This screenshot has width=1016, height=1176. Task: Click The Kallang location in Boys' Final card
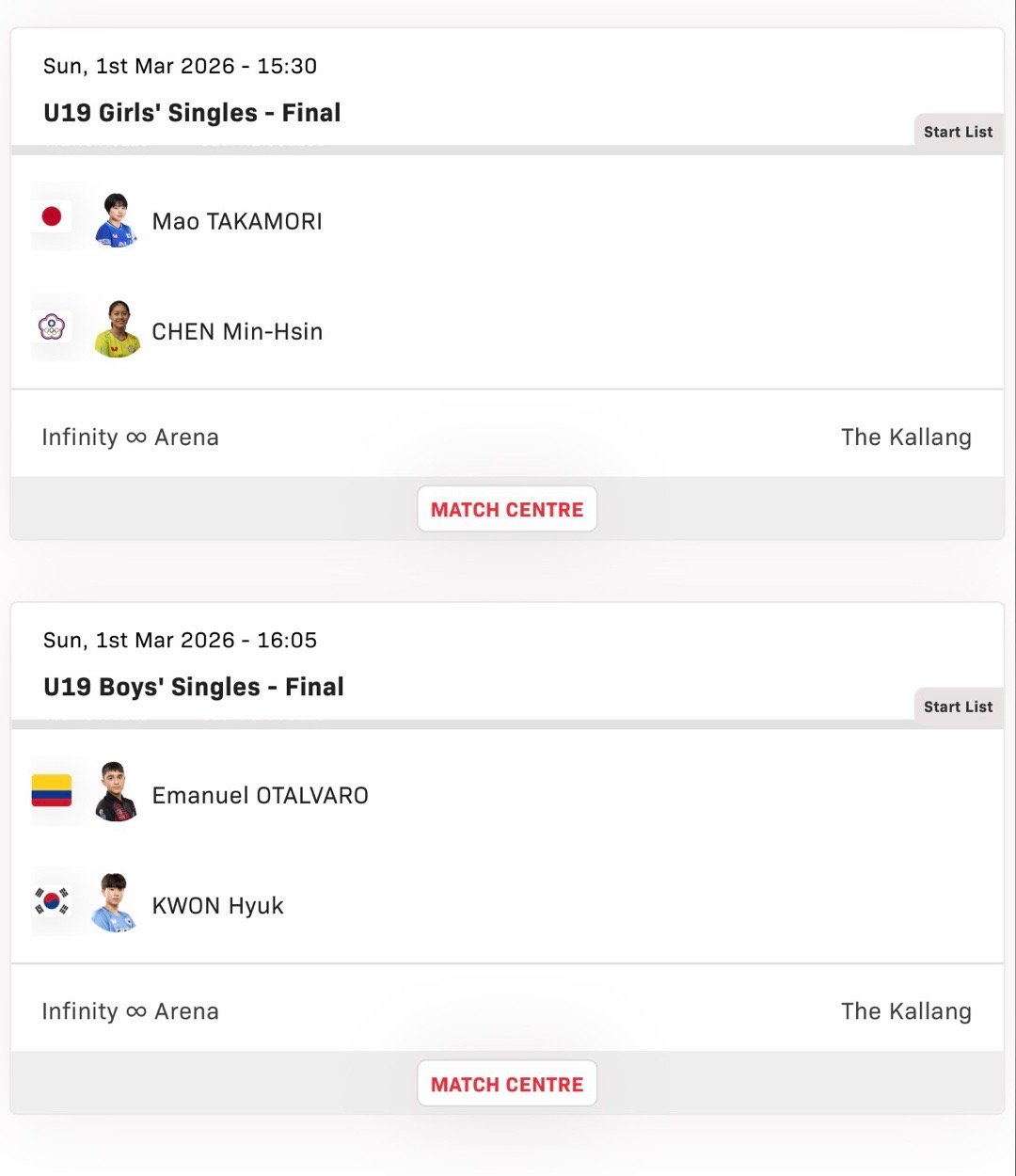coord(906,1011)
